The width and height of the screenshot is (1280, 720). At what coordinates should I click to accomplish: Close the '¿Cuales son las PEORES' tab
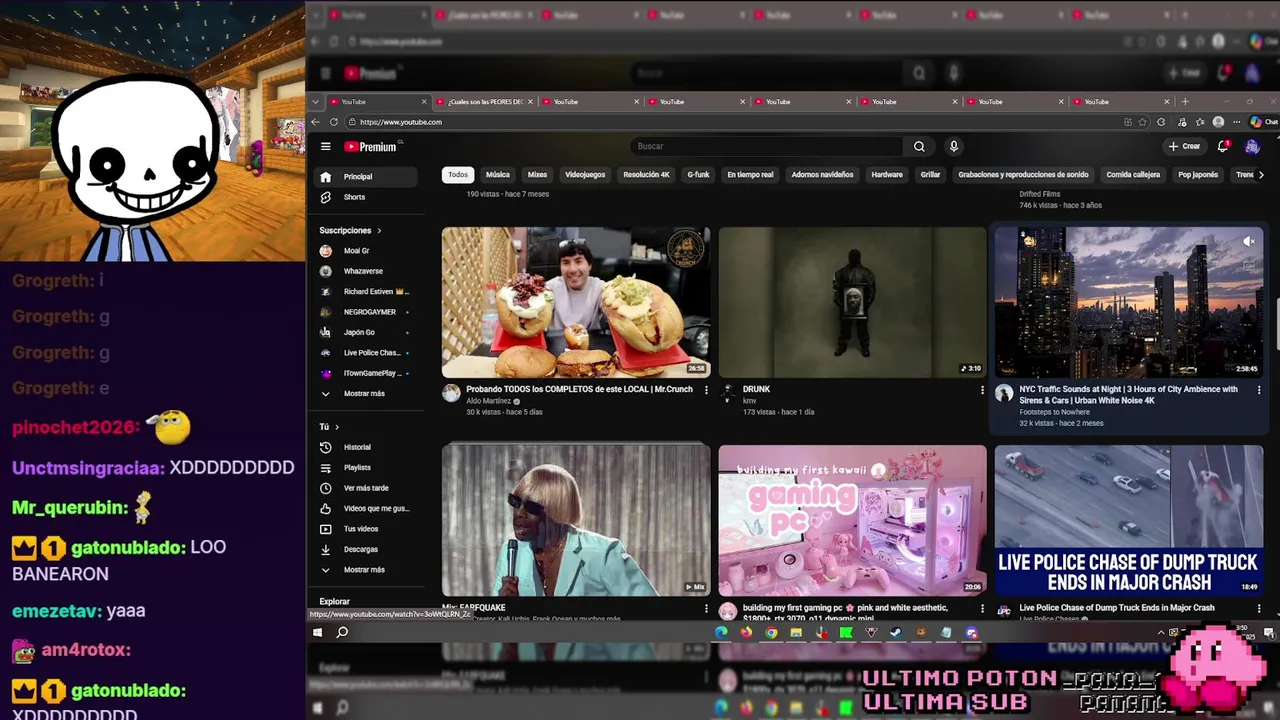(531, 101)
